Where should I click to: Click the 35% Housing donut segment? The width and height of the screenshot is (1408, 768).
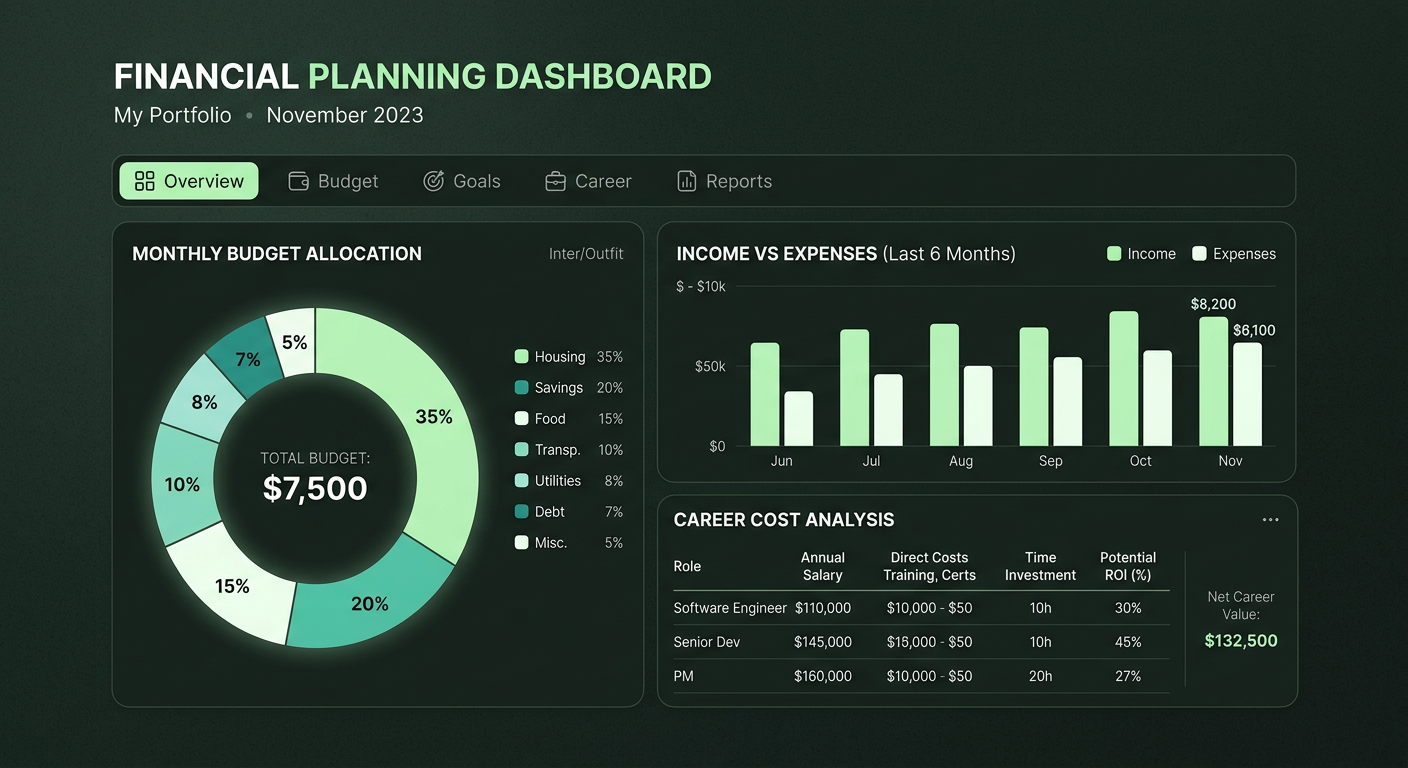(433, 417)
